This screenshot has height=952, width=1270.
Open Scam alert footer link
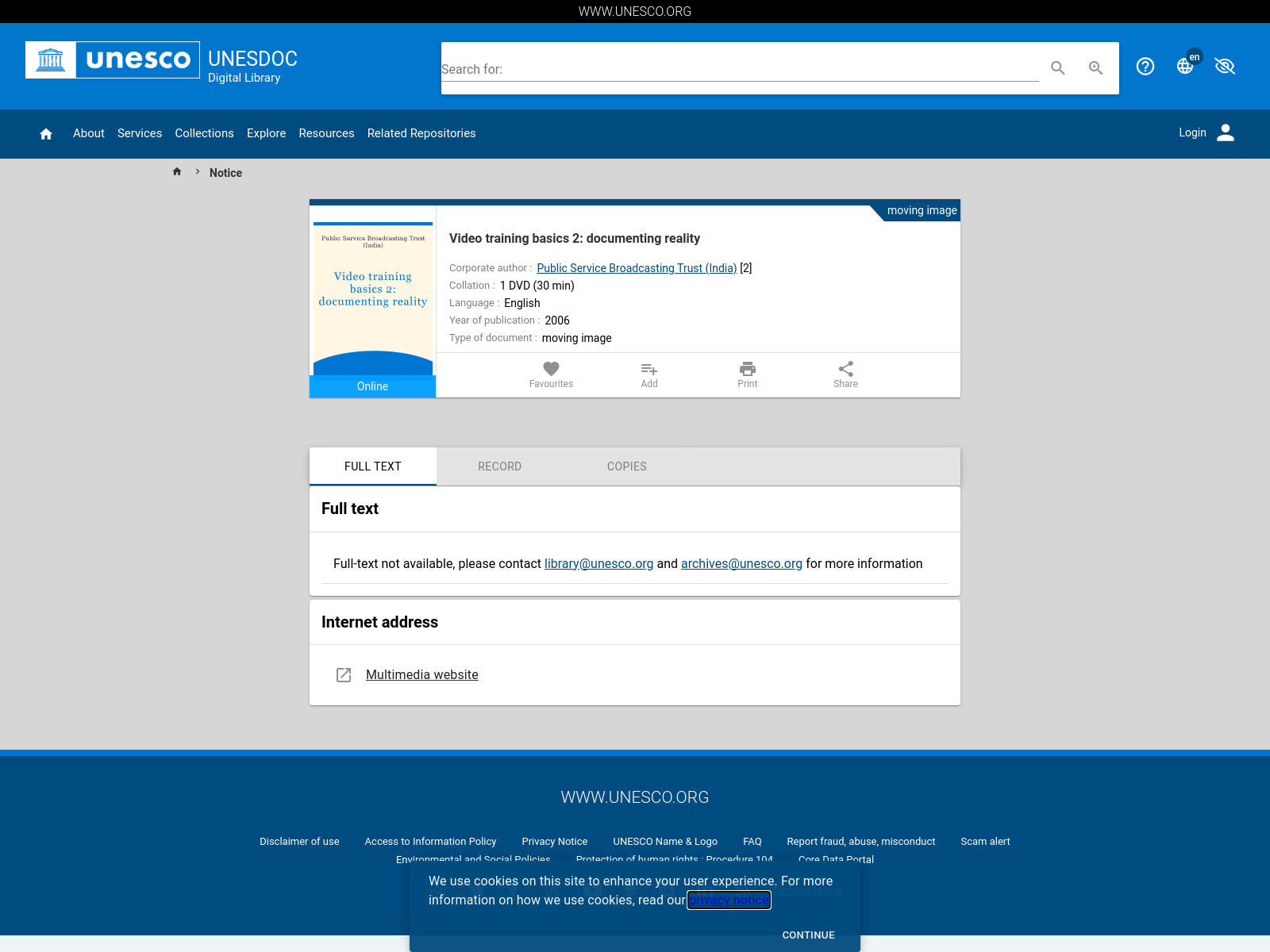point(985,842)
